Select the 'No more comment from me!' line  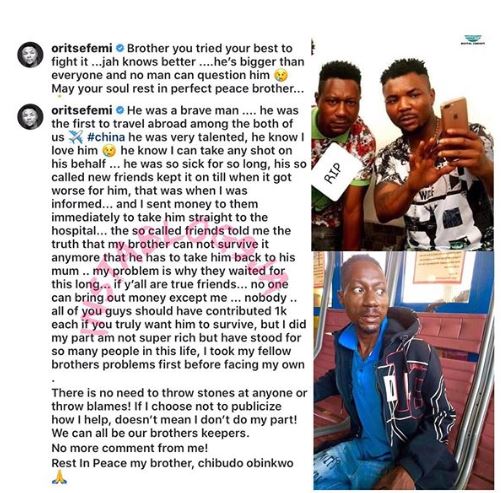[130, 448]
